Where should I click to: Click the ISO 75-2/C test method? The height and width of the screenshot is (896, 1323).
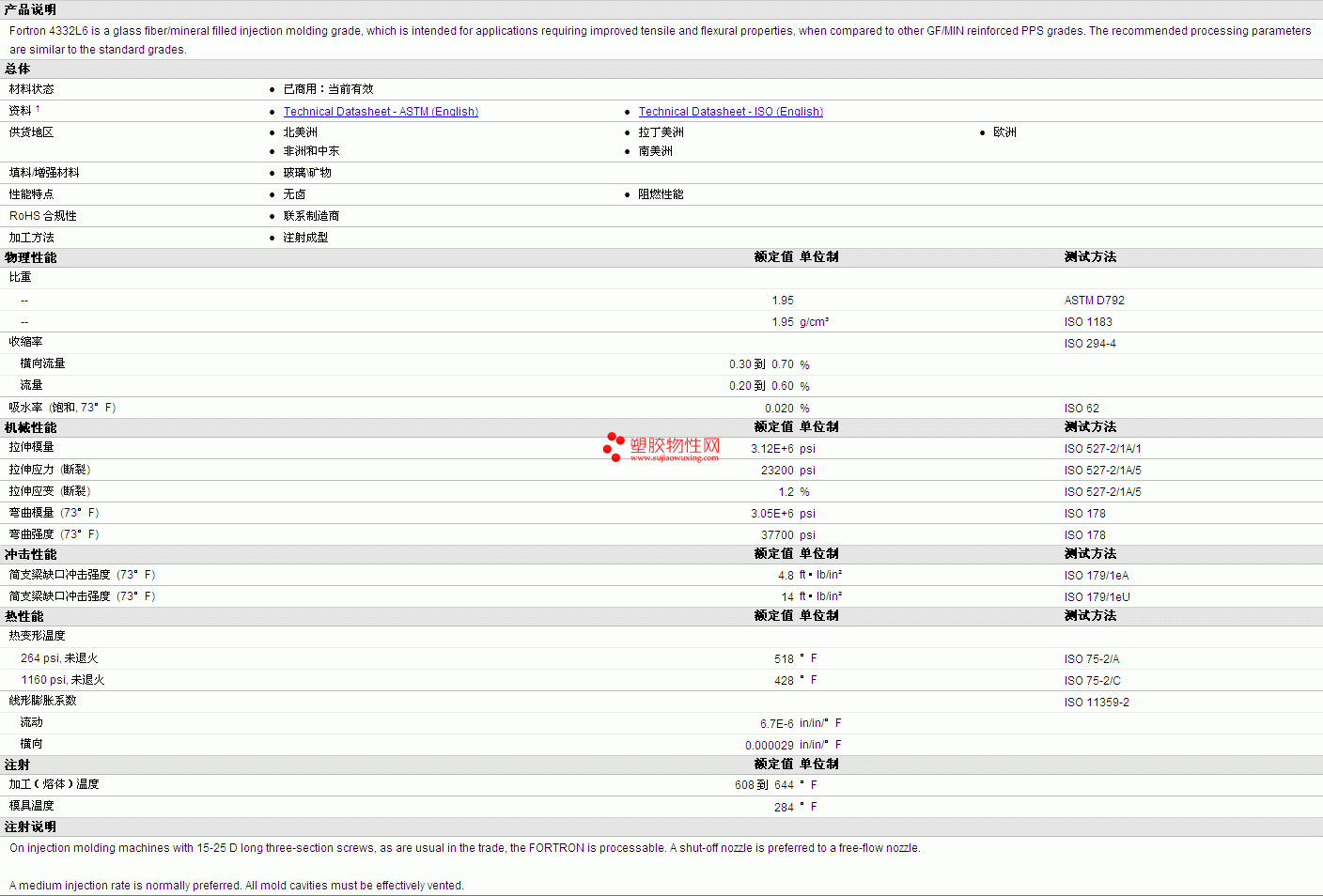1093,681
